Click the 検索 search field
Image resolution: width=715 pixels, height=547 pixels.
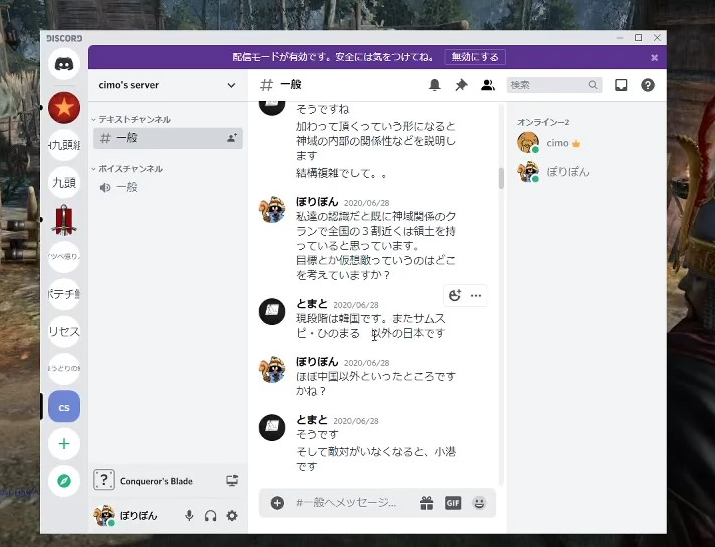tap(554, 85)
